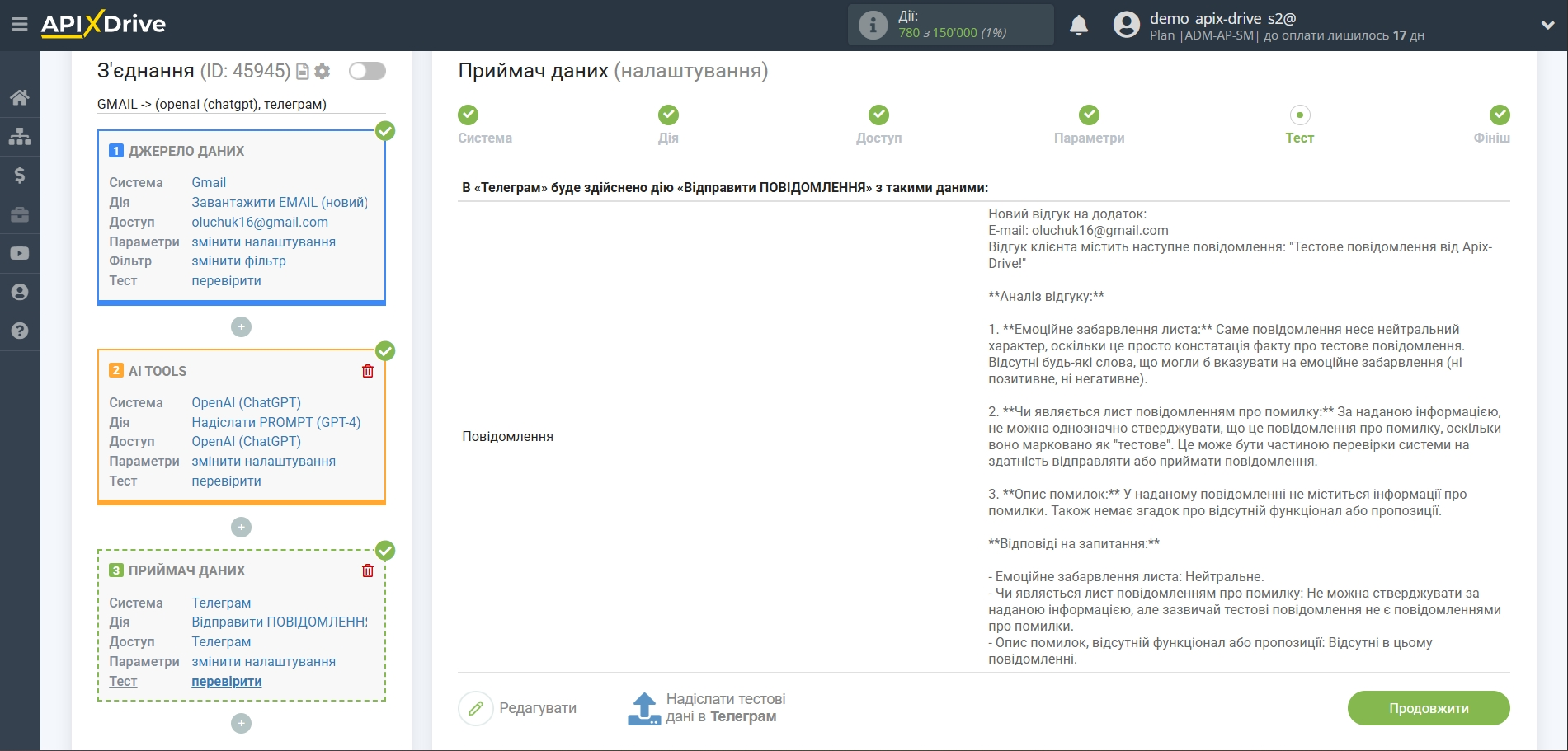Open the briefcase sidebar icon
The image size is (1568, 751).
click(20, 214)
